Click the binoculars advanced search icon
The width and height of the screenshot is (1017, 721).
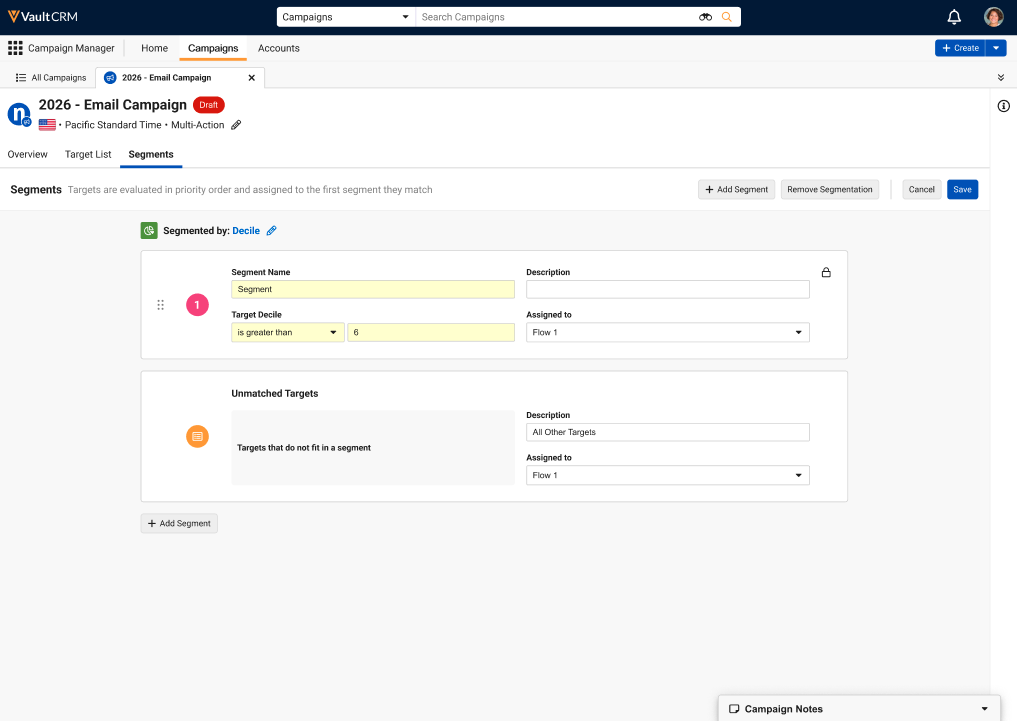click(x=705, y=17)
